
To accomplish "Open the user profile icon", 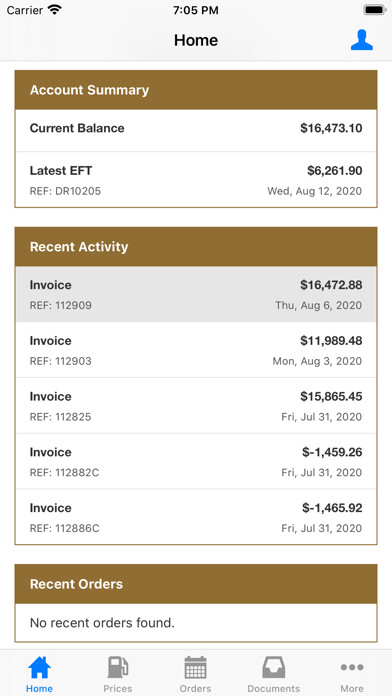I will tap(361, 40).
